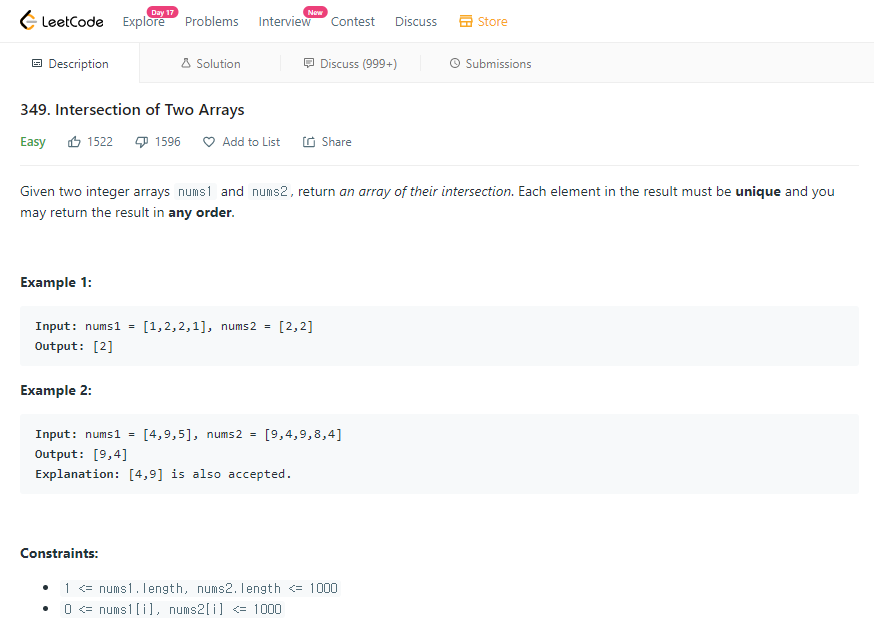Open the Share option via its icon
This screenshot has height=632, width=874.
(x=311, y=141)
